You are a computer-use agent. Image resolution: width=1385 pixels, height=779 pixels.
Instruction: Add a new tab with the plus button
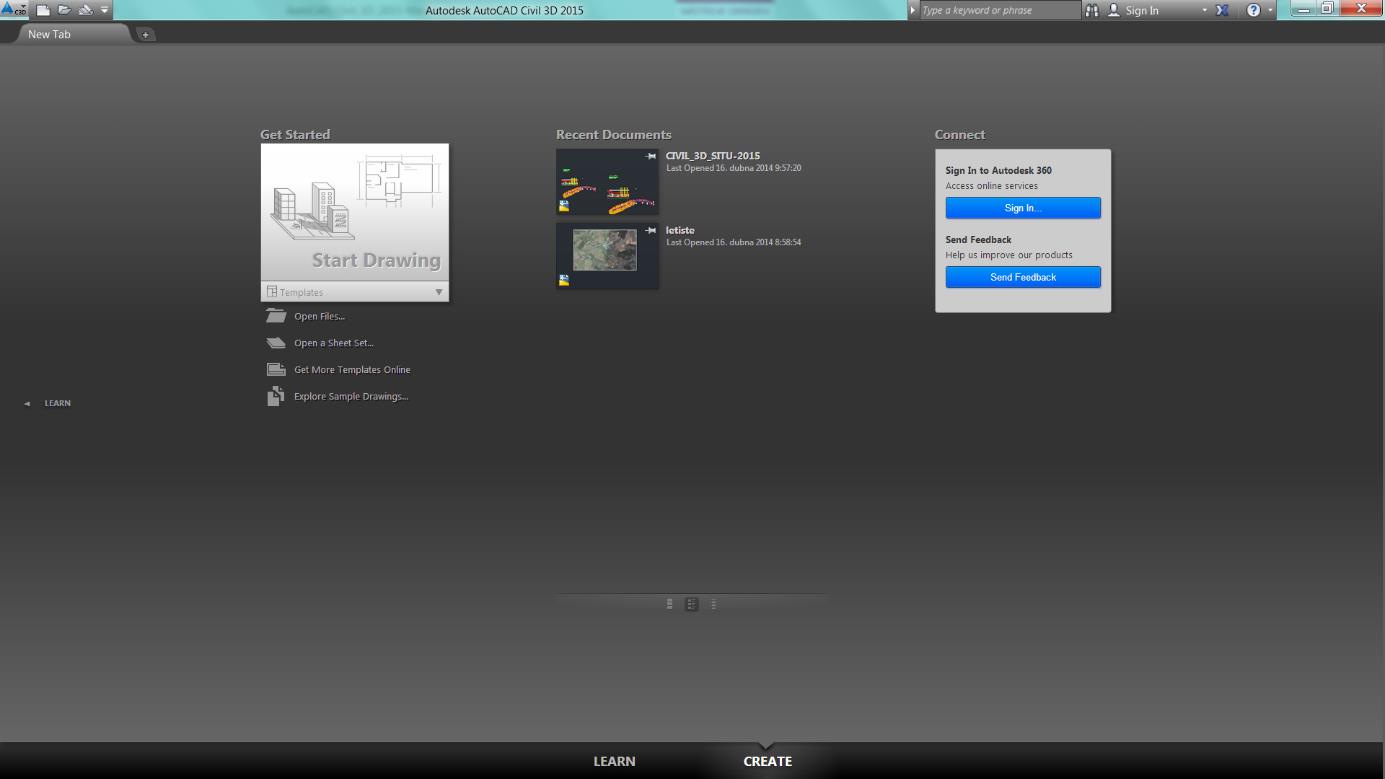[x=145, y=35]
